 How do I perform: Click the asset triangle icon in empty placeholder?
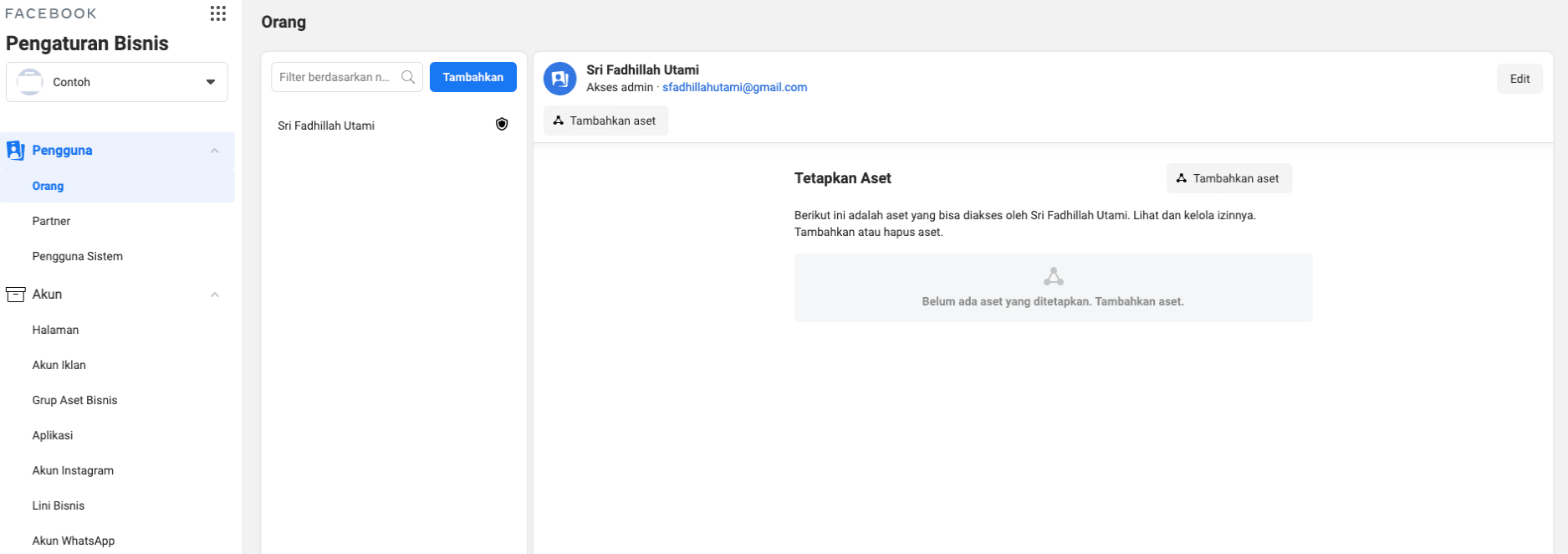1053,277
